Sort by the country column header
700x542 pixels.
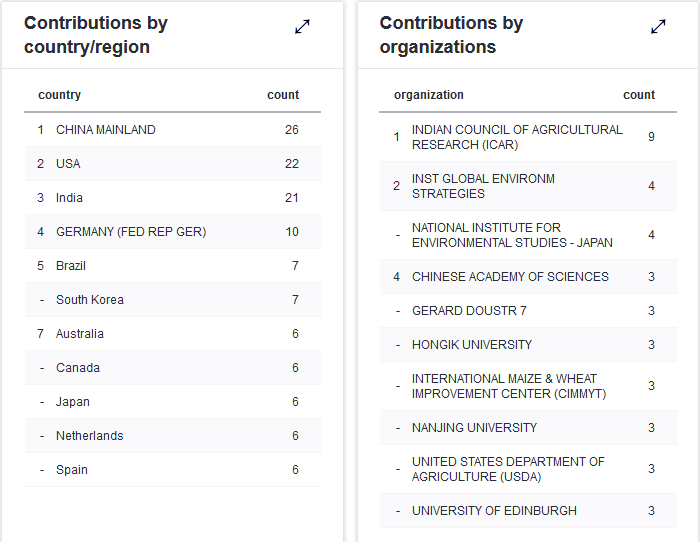tap(60, 95)
